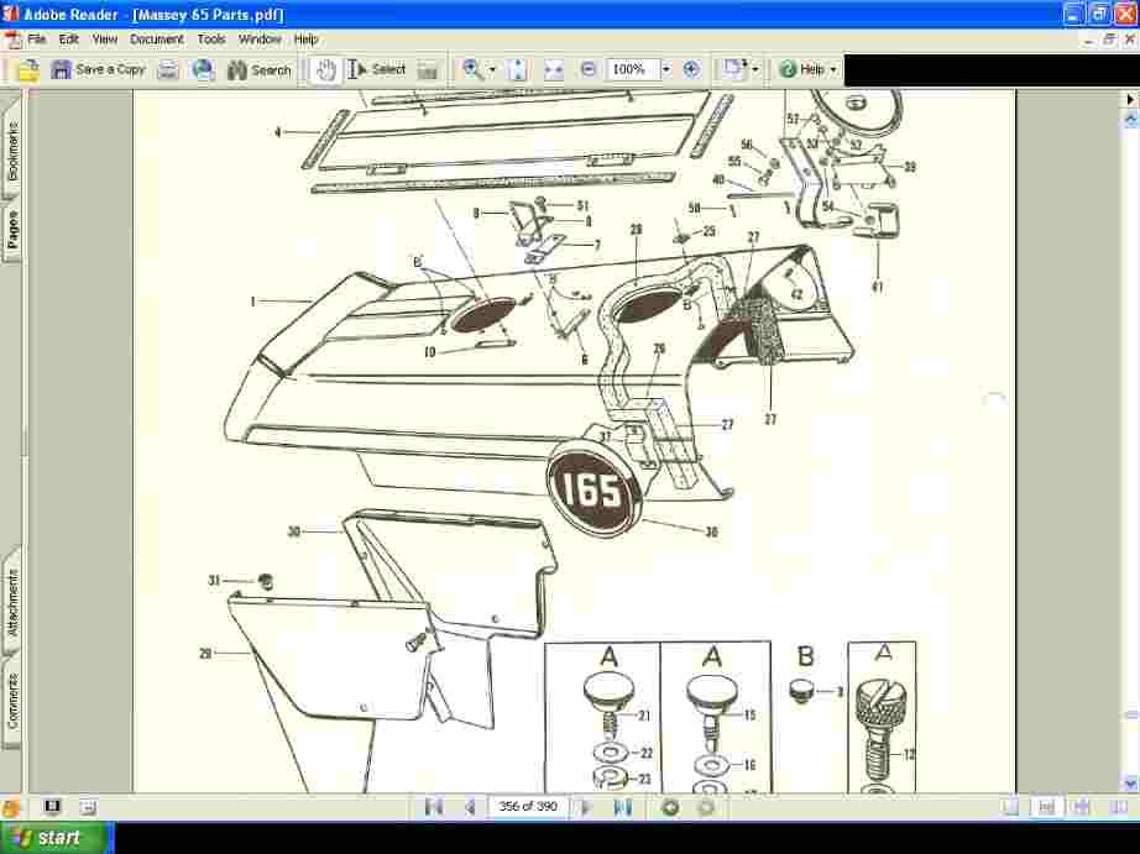Click the collapse arrow at top-right of document pane
This screenshot has width=1140, height=854.
coord(1131,99)
